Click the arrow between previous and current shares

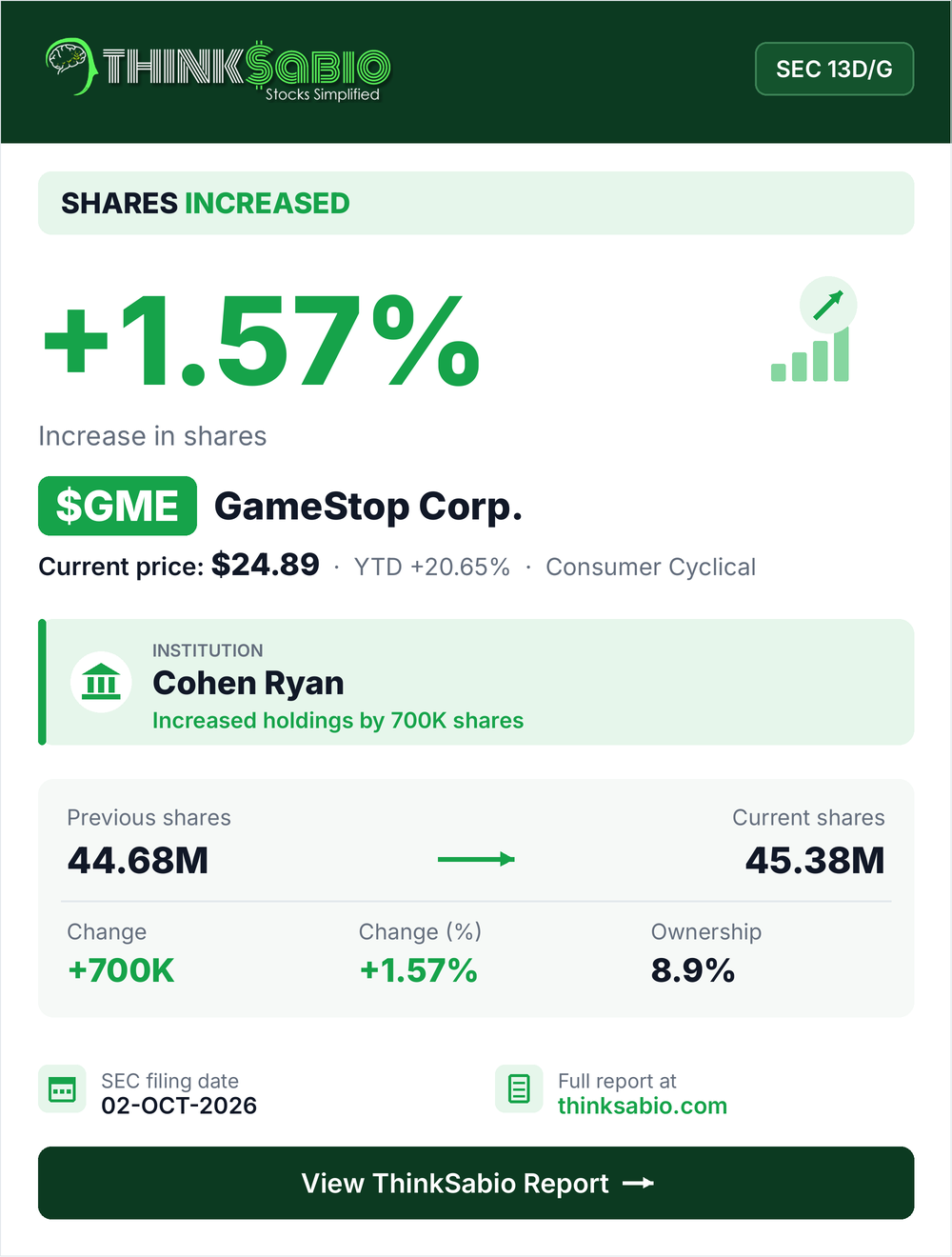pos(476,859)
